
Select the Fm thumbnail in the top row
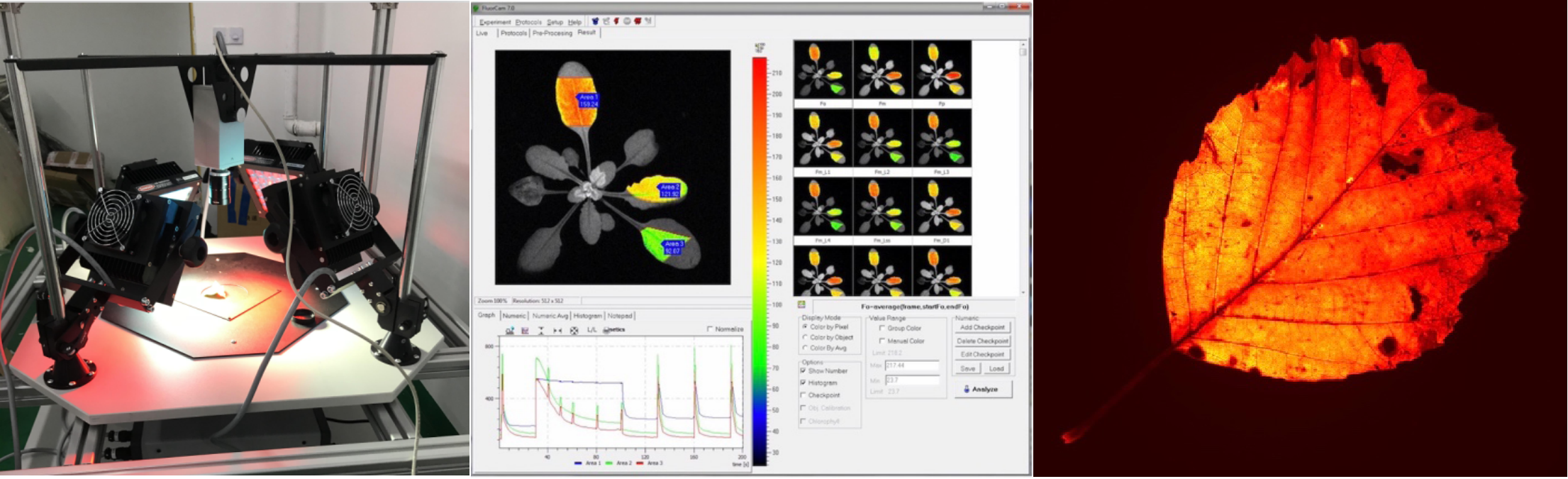click(882, 70)
